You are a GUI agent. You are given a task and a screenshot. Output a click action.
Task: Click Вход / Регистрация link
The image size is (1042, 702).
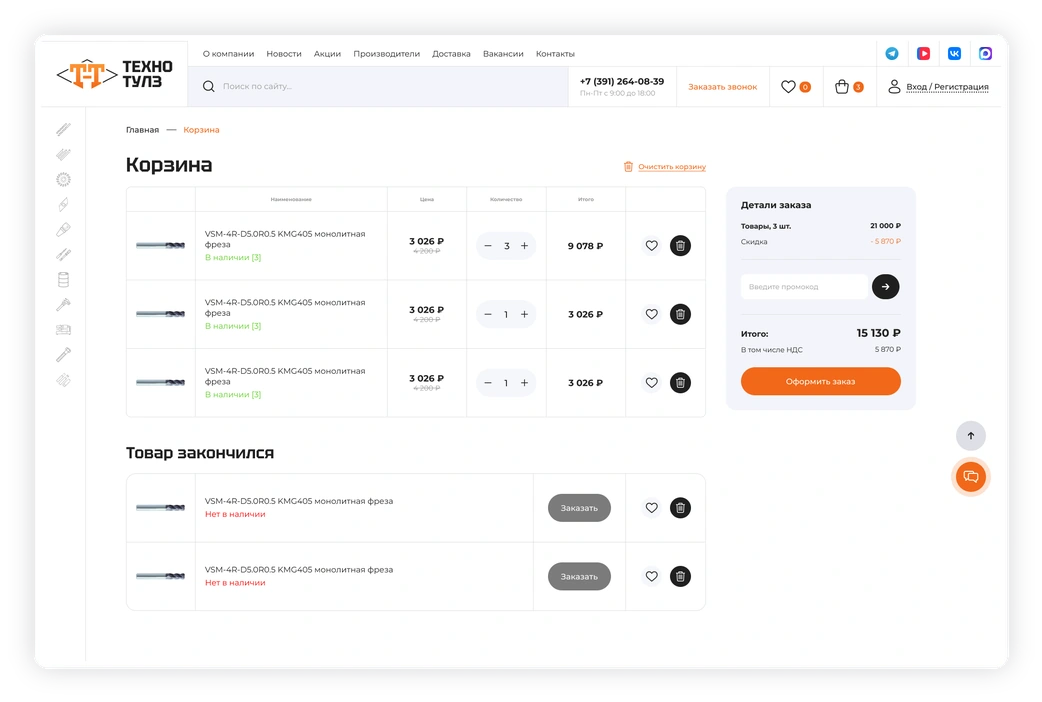(948, 87)
